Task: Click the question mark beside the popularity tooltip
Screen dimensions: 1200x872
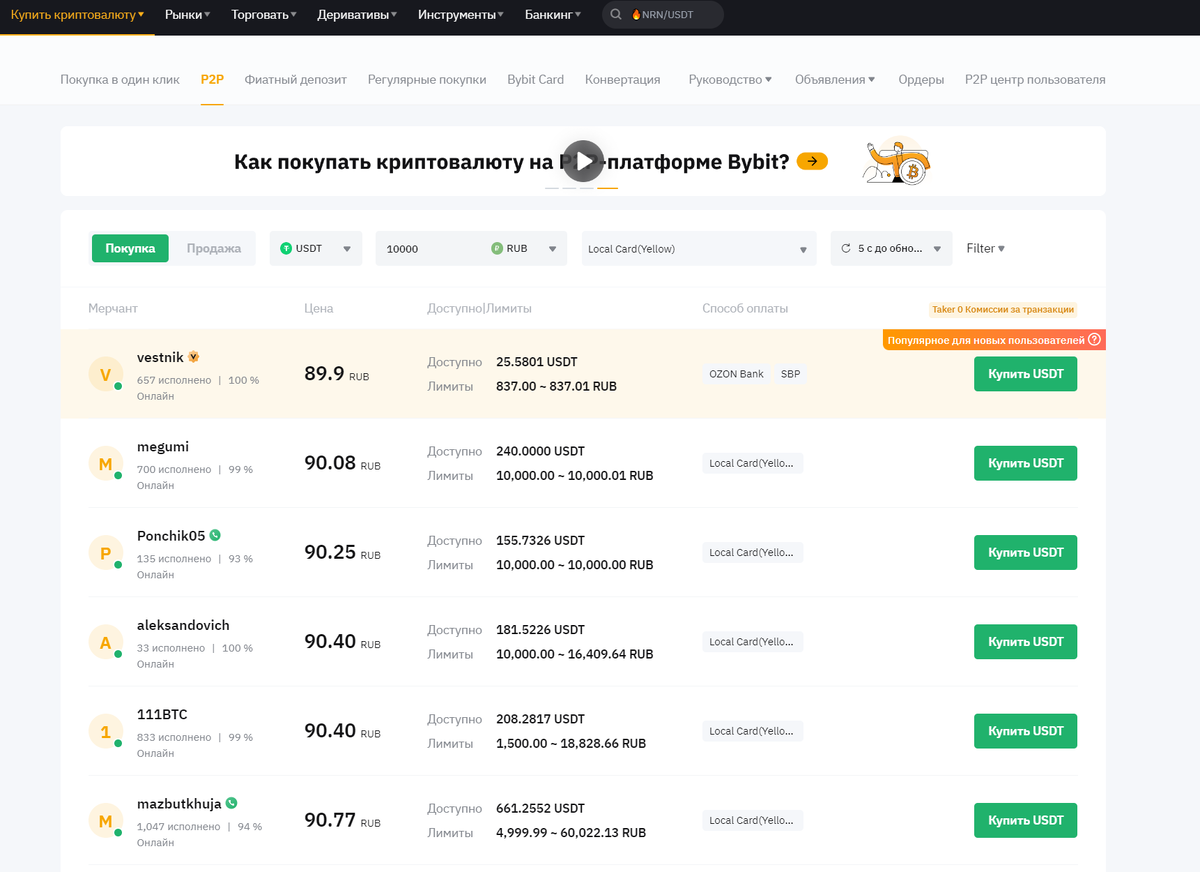Action: 1095,340
